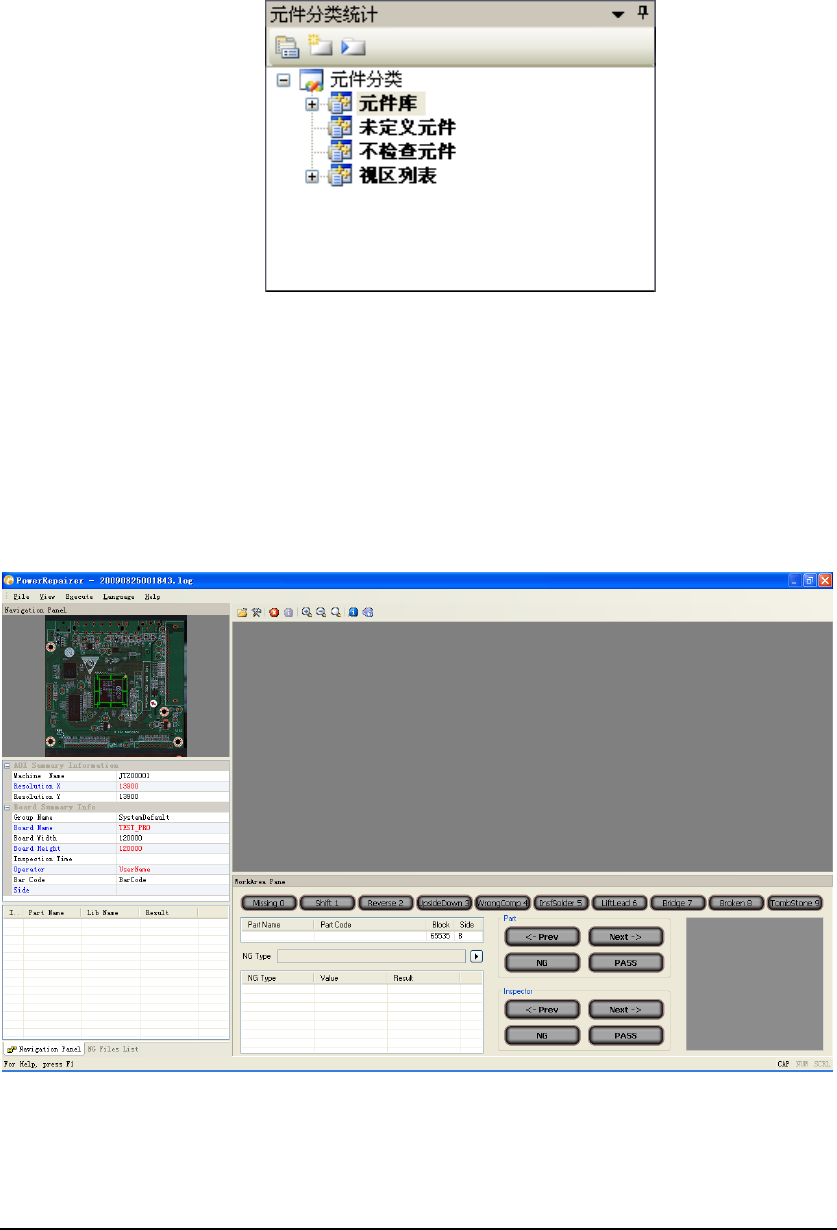837x1230 pixels.
Task: Click the pin icon of 元件分类统计 panel
Action: [x=643, y=14]
